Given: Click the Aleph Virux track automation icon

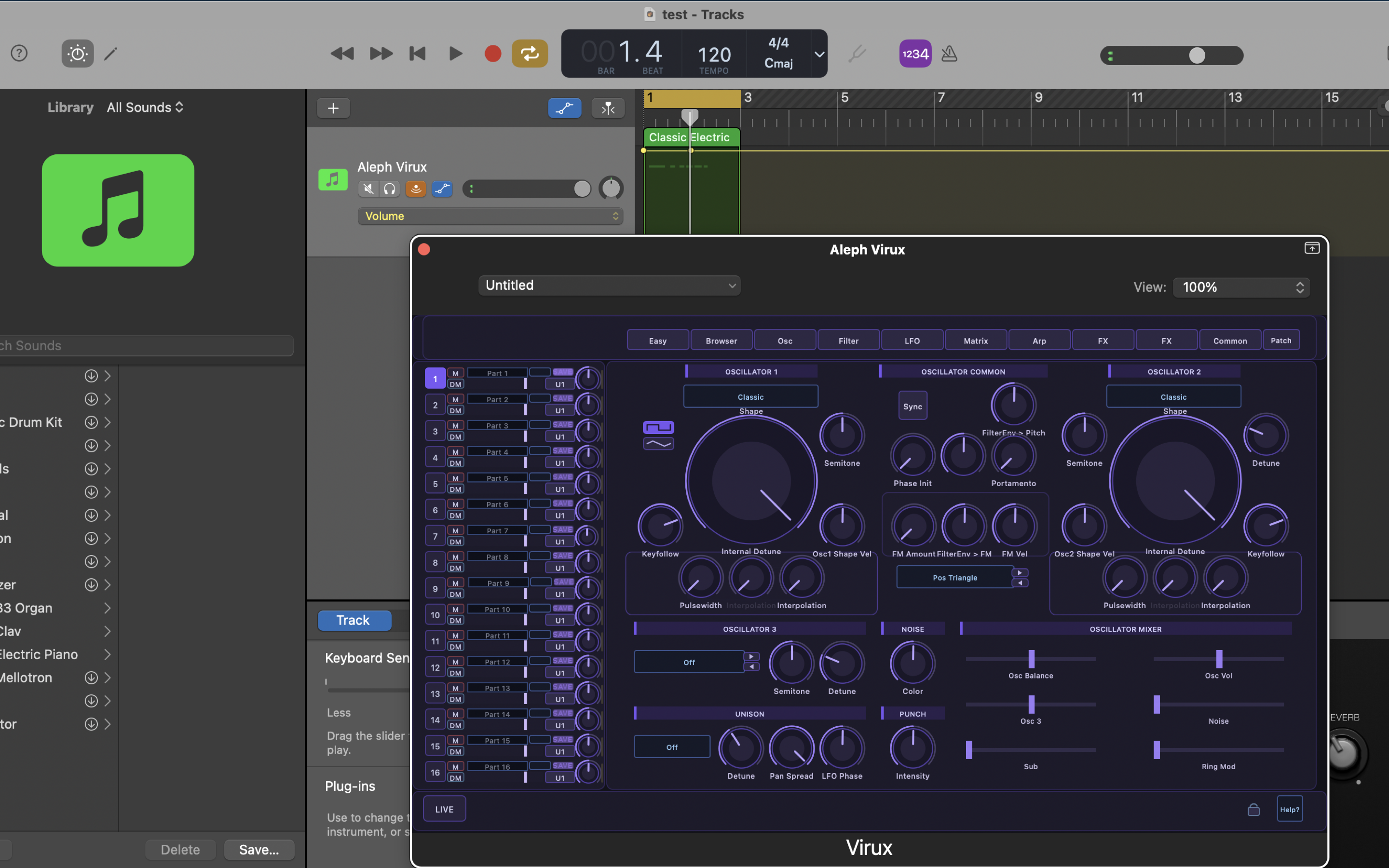Looking at the screenshot, I should [442, 189].
